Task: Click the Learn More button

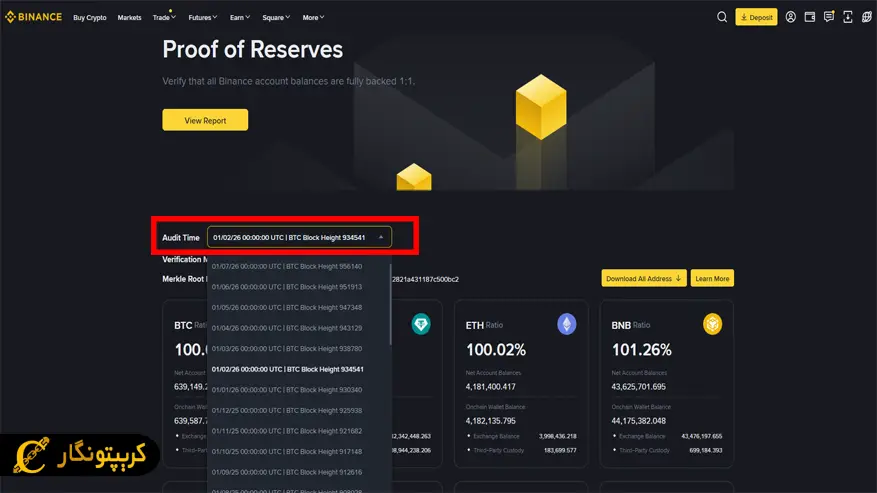Action: (x=712, y=278)
